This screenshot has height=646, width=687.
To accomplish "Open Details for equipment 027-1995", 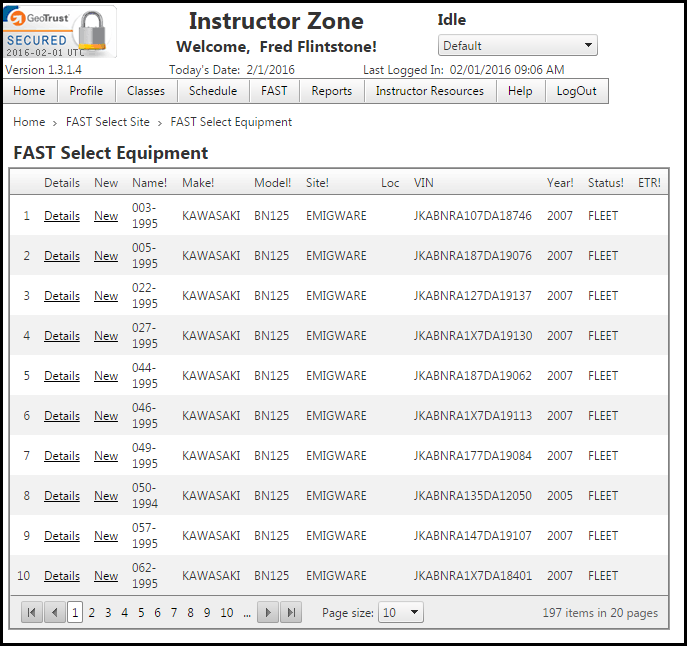I will (62, 336).
